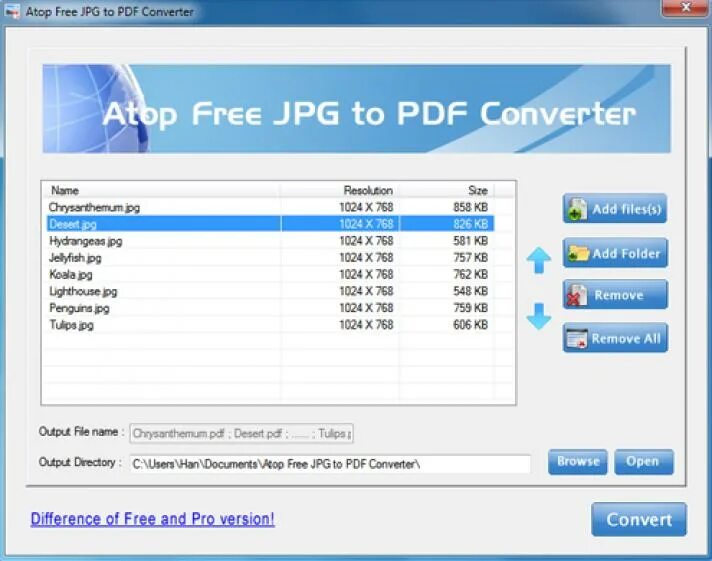
Task: Browse for an output directory
Action: coord(578,462)
